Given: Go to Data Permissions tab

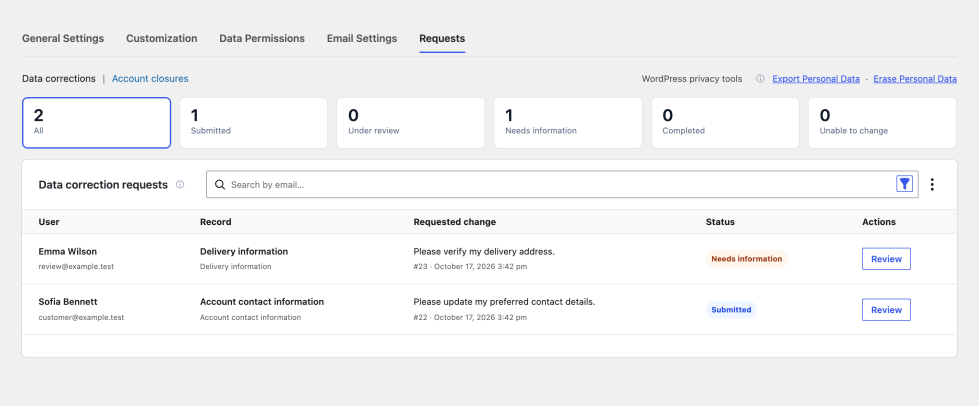Looking at the screenshot, I should [x=262, y=38].
